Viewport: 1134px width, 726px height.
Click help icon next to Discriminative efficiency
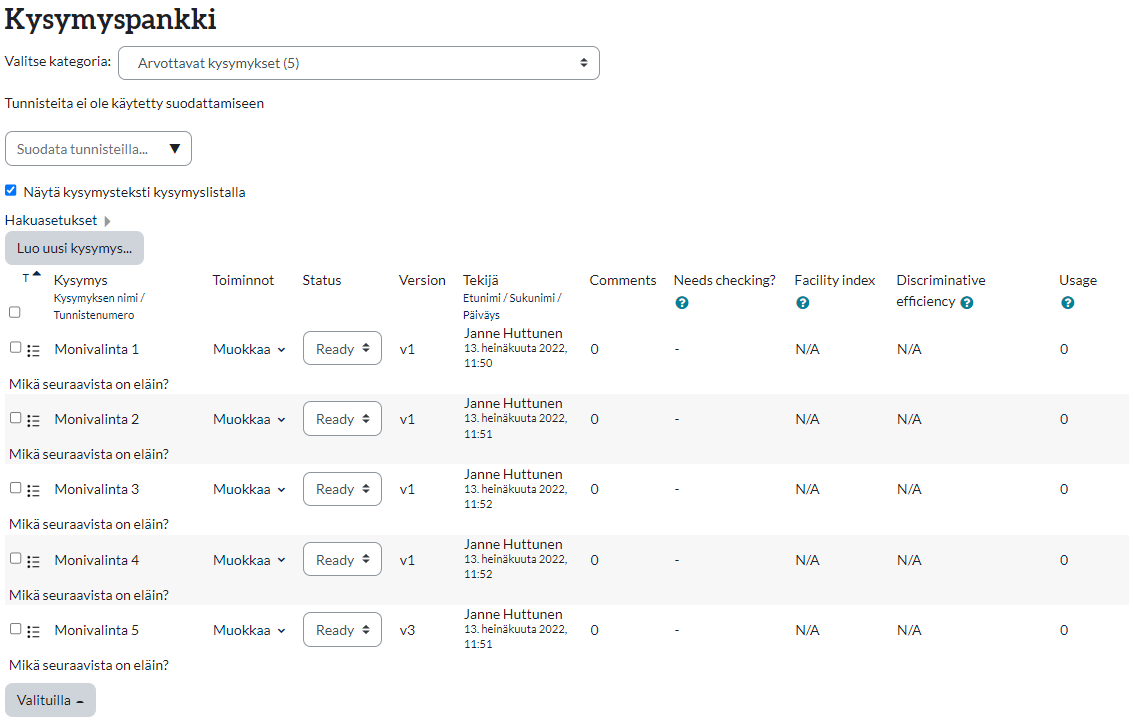click(x=967, y=302)
